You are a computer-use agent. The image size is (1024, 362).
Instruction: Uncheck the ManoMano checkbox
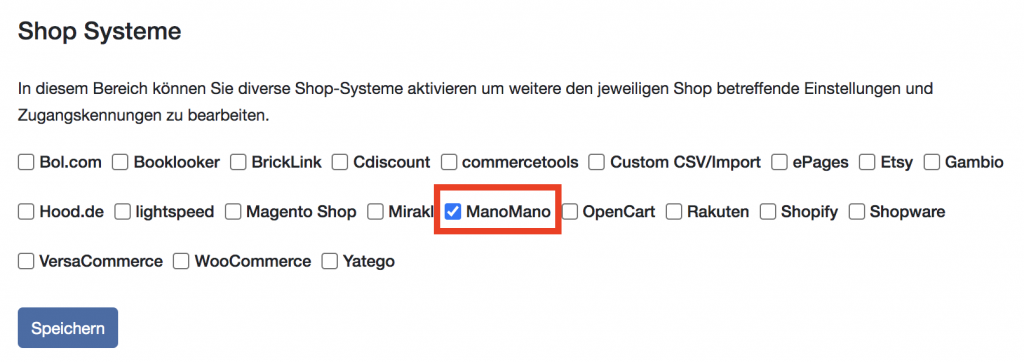453,212
